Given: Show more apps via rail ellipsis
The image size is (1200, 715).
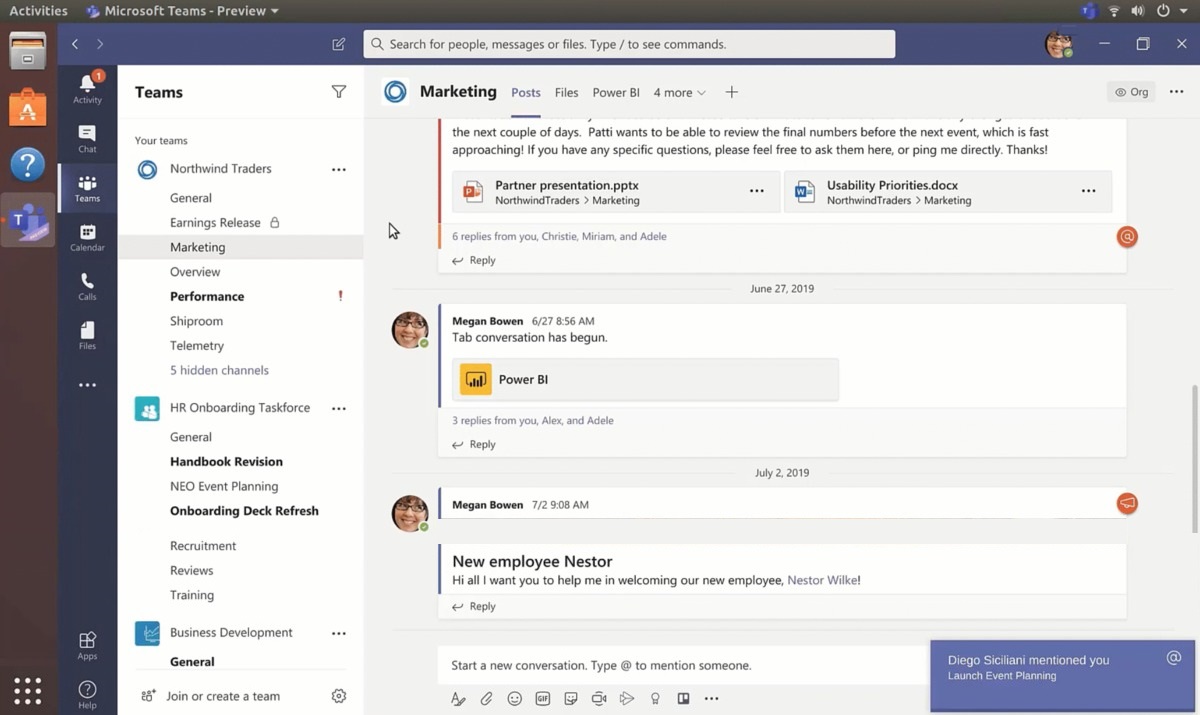Looking at the screenshot, I should [87, 385].
